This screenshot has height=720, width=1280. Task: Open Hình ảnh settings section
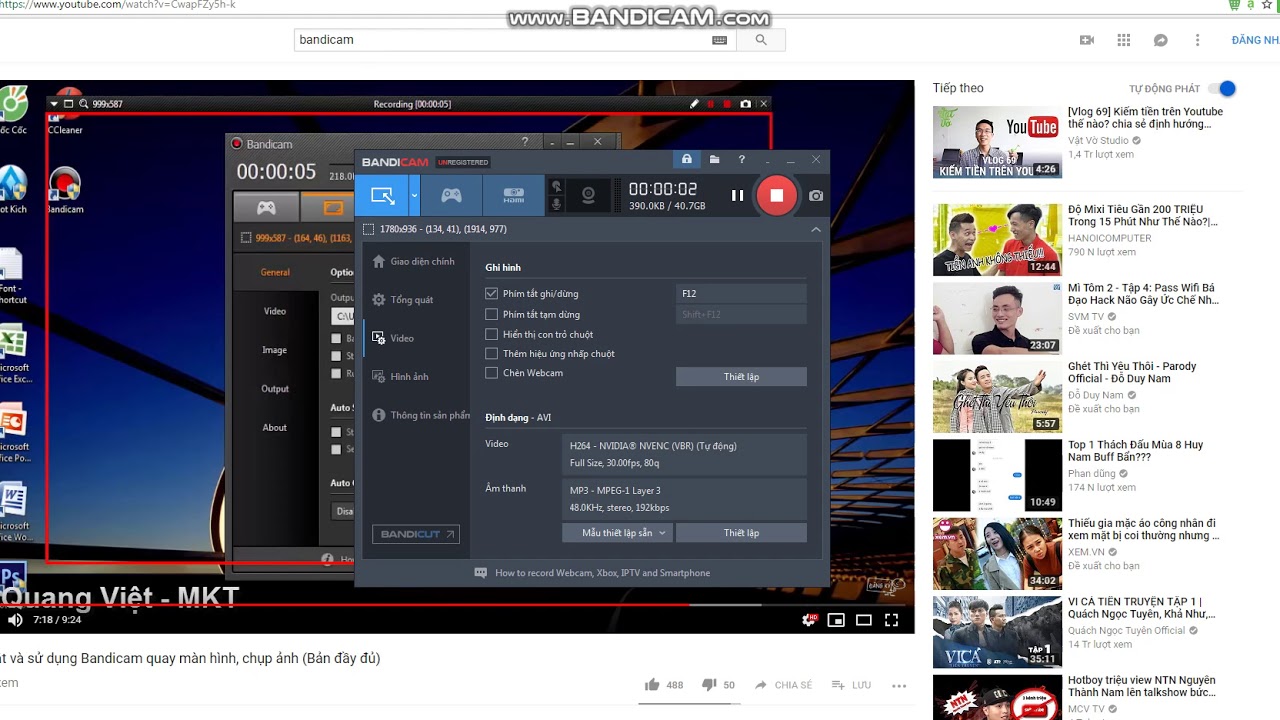tap(399, 377)
